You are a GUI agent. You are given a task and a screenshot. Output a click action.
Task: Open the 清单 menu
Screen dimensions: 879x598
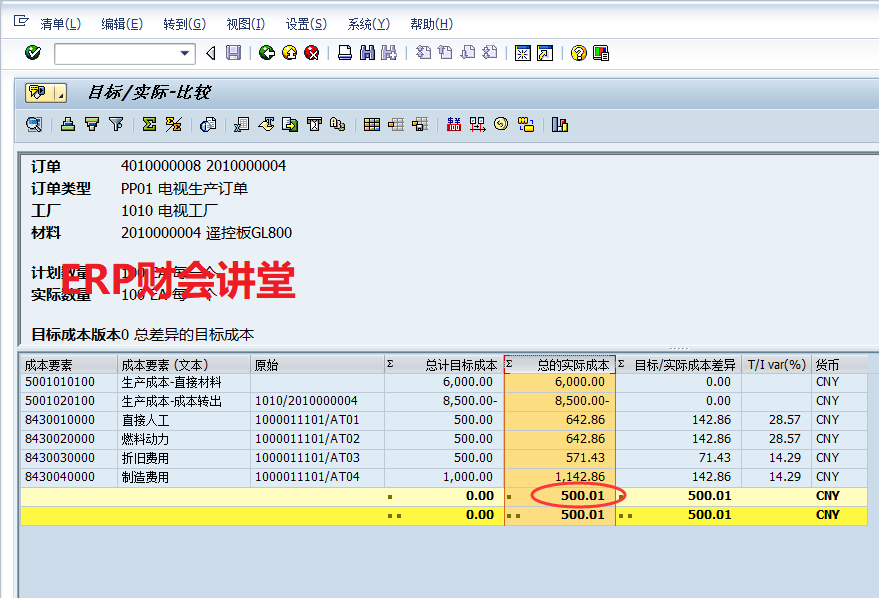60,23
